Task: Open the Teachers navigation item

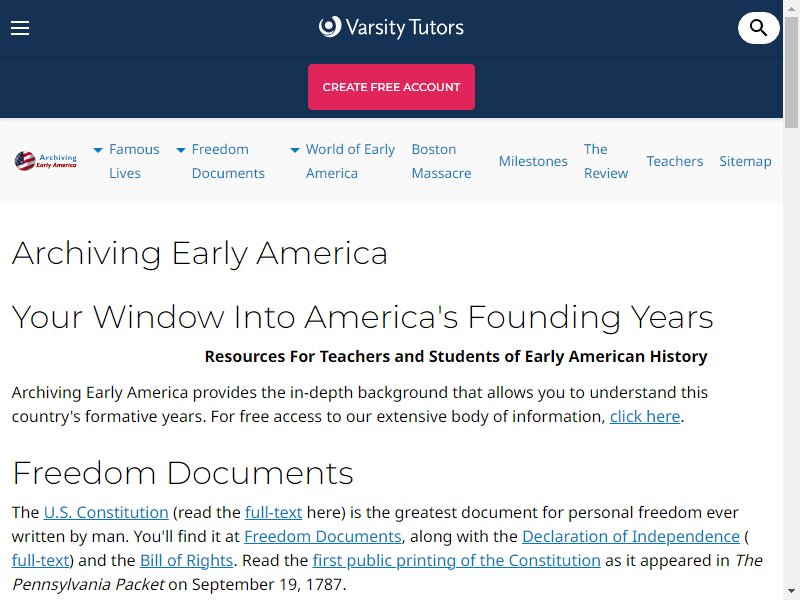Action: 674,161
